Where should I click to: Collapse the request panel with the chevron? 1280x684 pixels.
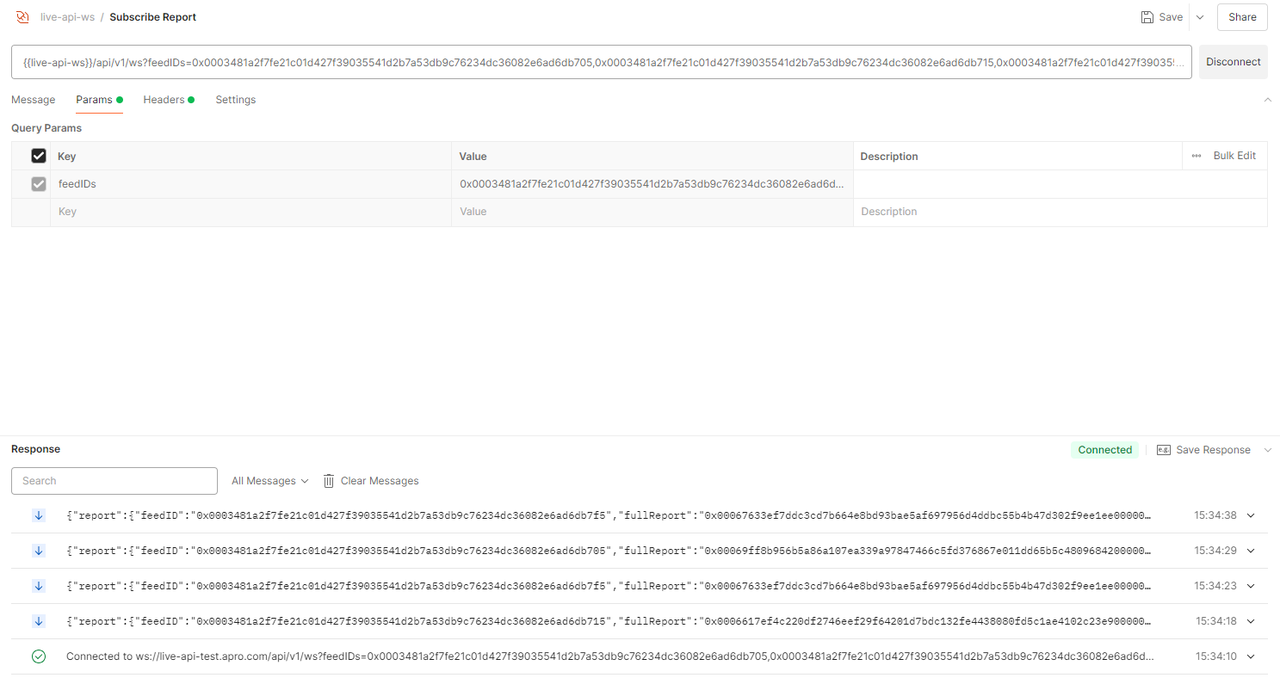coord(1268,100)
